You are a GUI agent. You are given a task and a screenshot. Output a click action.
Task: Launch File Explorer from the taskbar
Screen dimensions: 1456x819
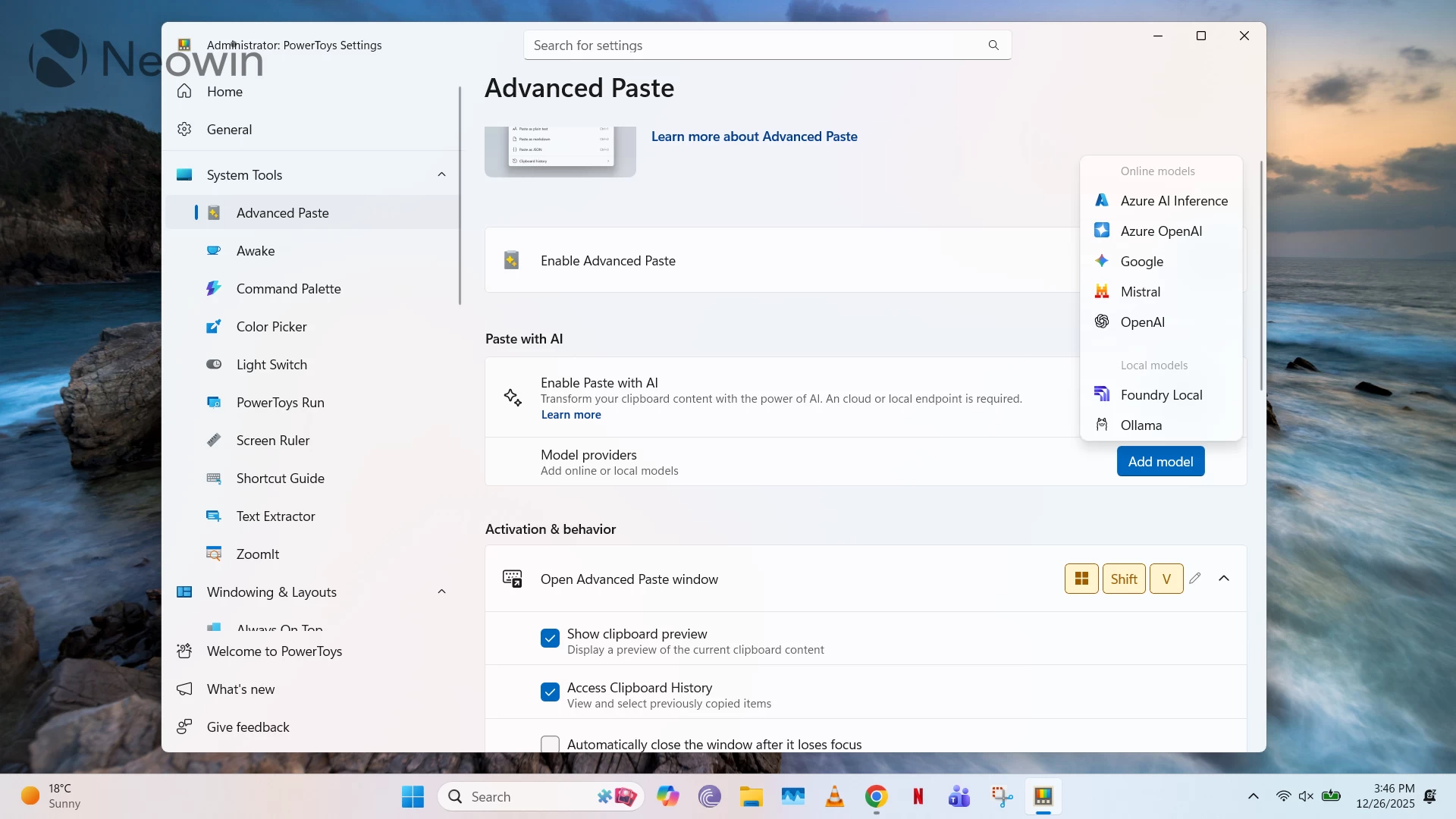tap(751, 797)
